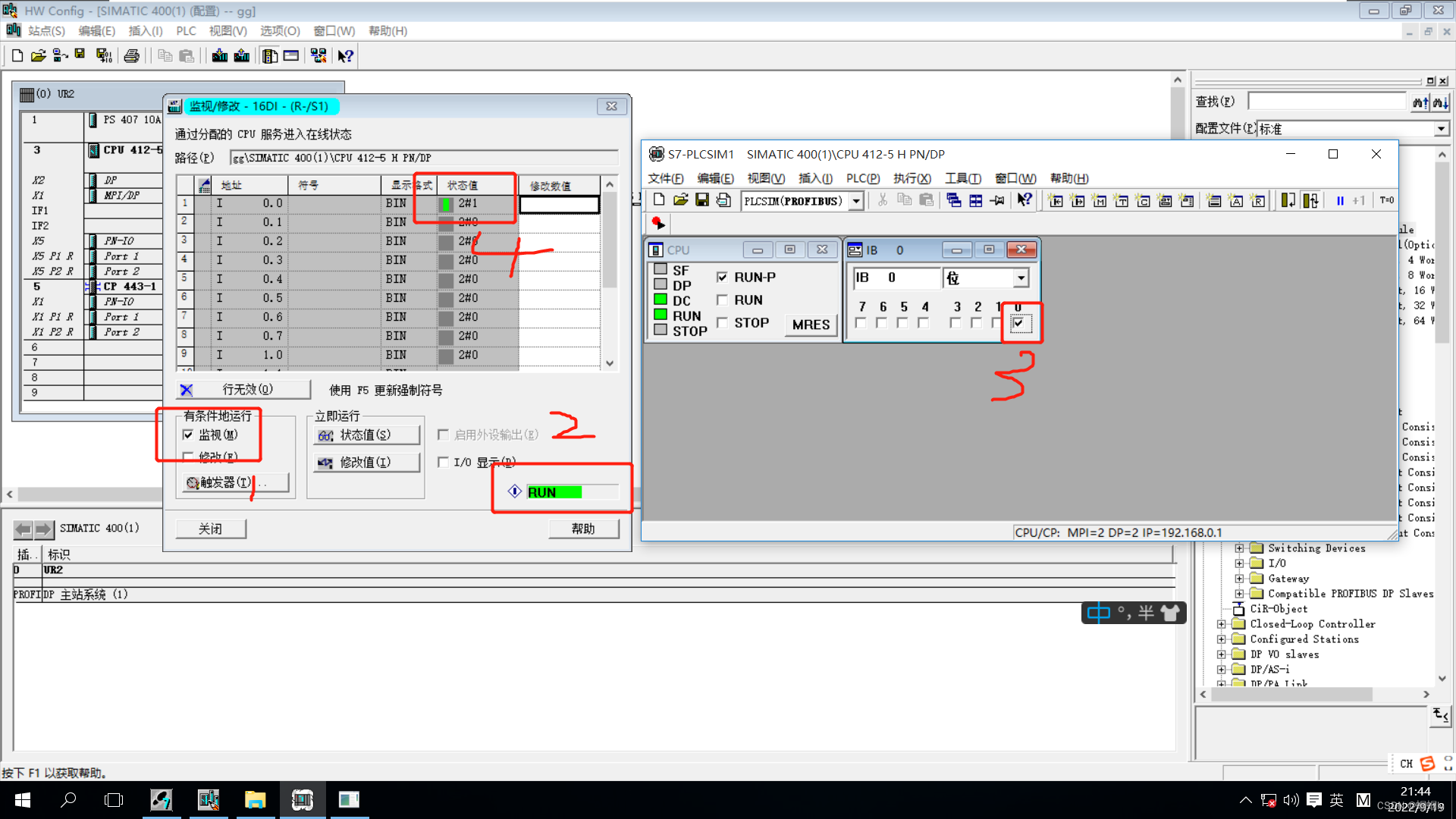This screenshot has width=1456, height=819.
Task: Insert Timer icon in PLCSIM
Action: coord(1122,200)
